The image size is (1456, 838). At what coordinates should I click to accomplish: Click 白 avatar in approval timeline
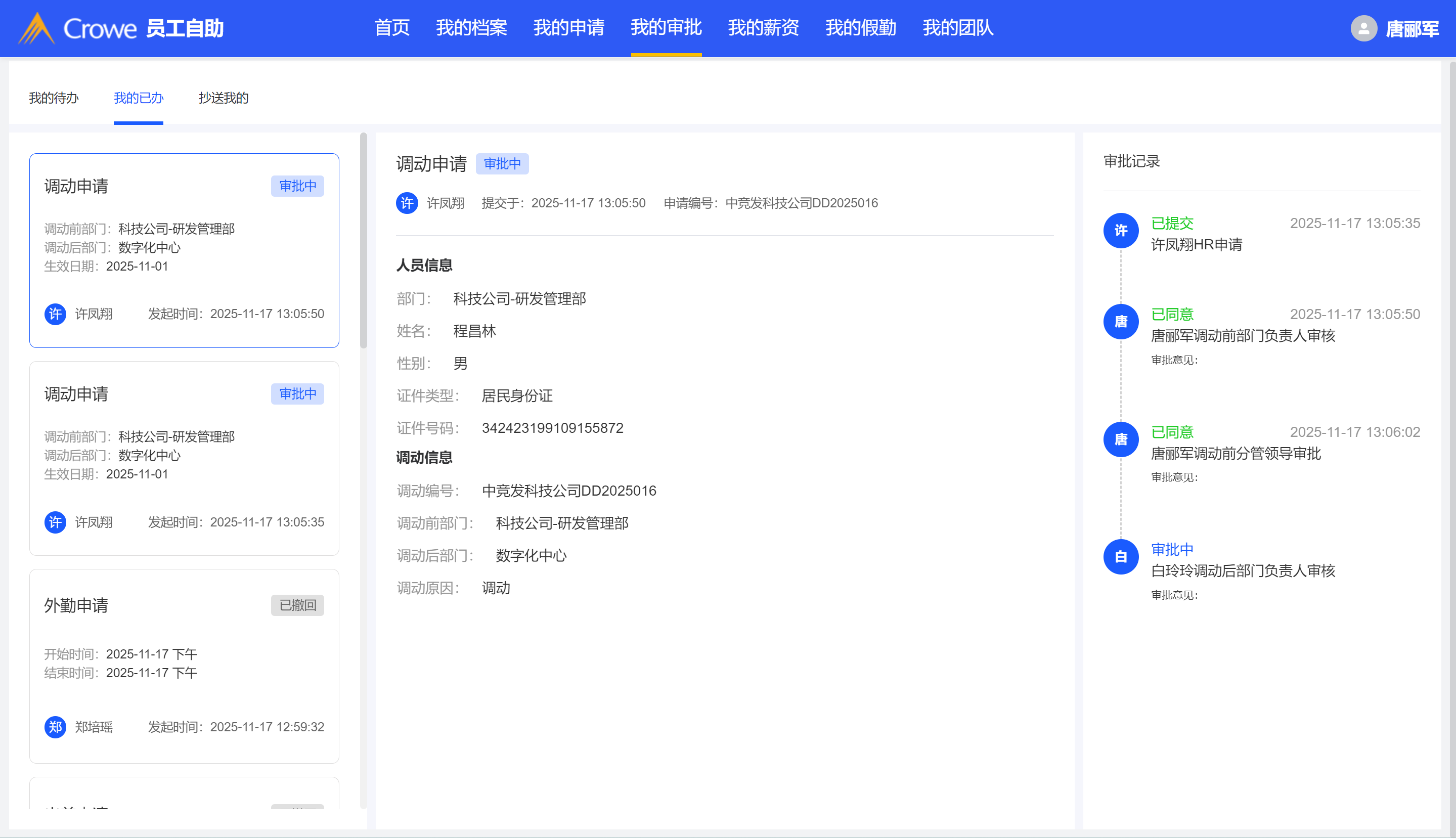[x=1121, y=556]
